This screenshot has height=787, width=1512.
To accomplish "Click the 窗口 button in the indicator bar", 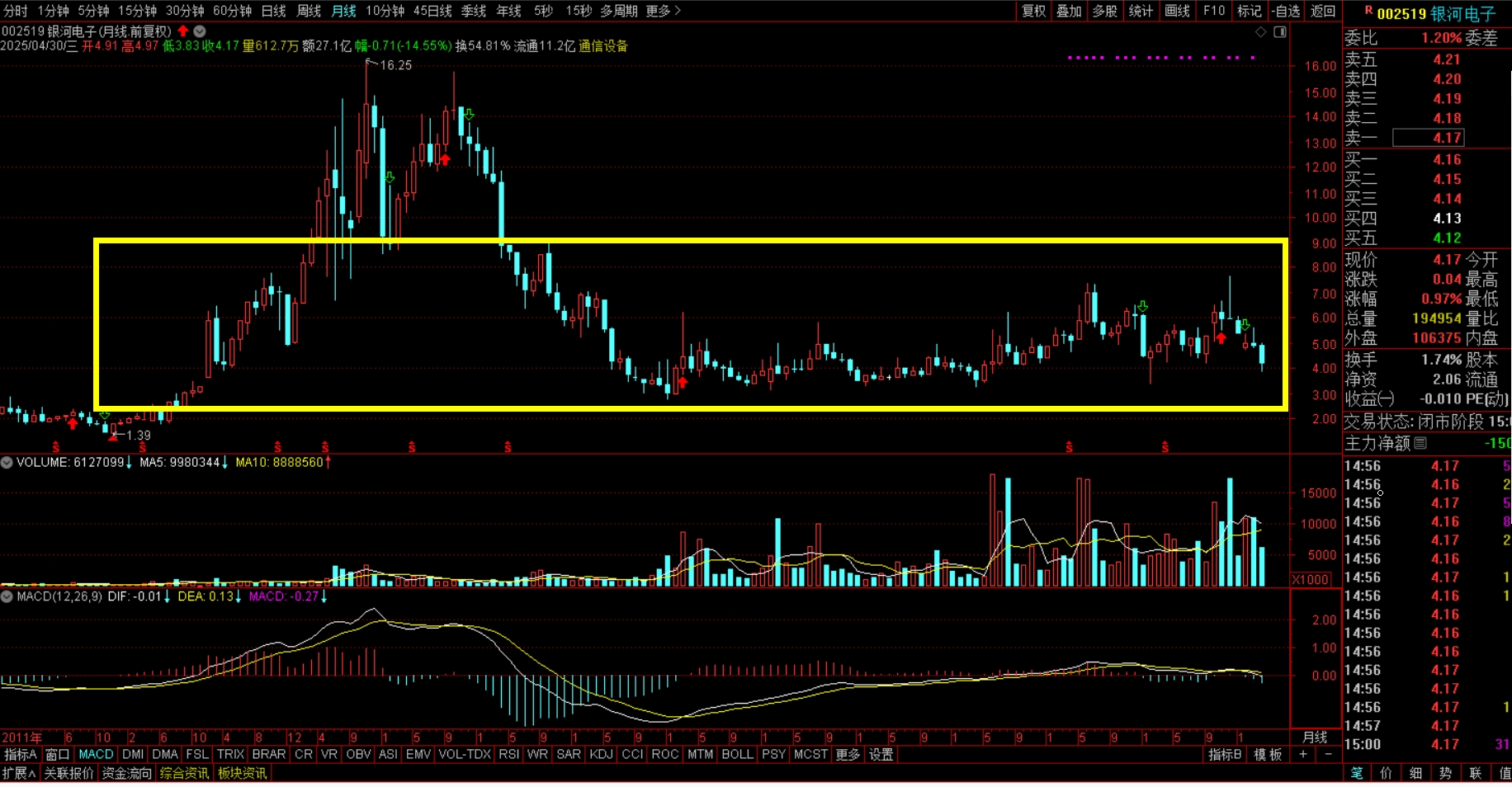I will pyautogui.click(x=57, y=755).
